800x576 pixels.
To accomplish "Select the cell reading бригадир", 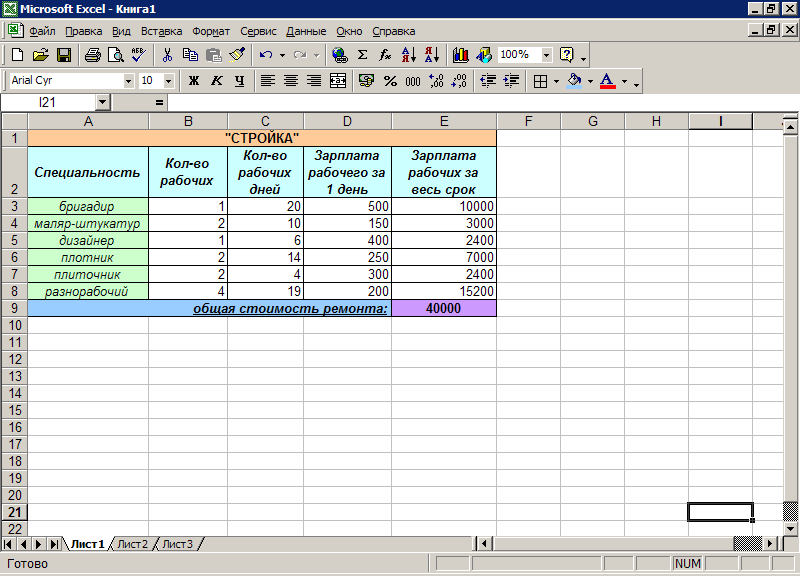I will tap(88, 206).
